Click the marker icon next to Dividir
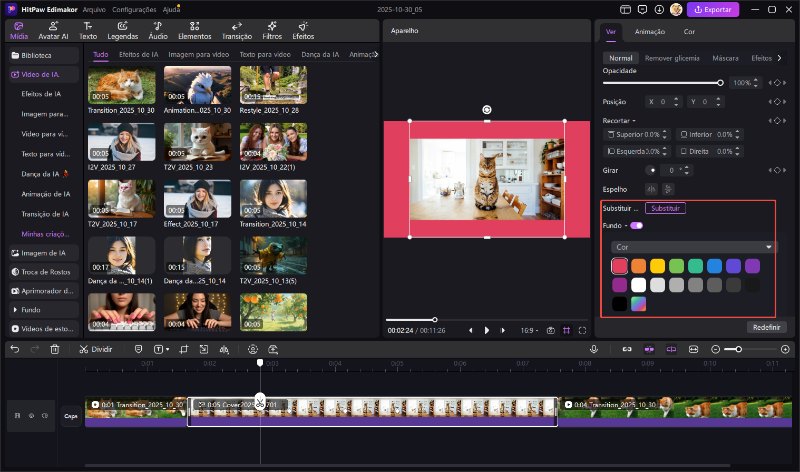Viewport: 800px width, 472px height. [x=138, y=349]
